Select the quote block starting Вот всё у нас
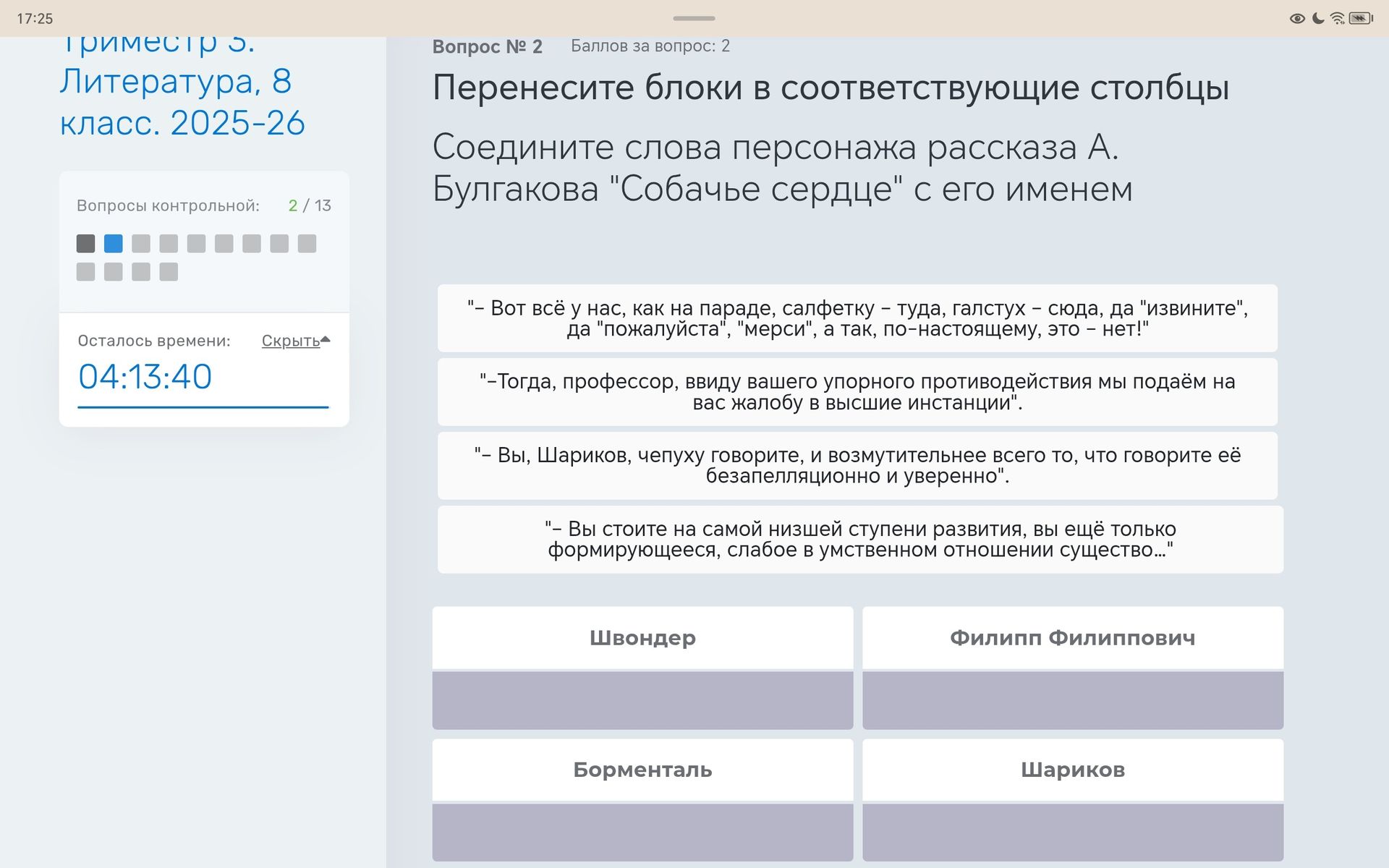This screenshot has width=1389, height=868. point(857,318)
